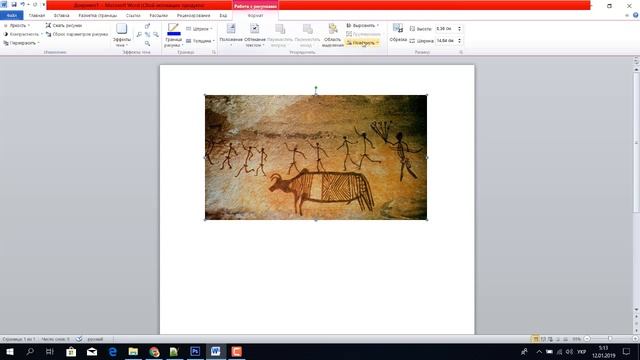Click the Ширина width input field
640x360 pixels.
point(446,41)
